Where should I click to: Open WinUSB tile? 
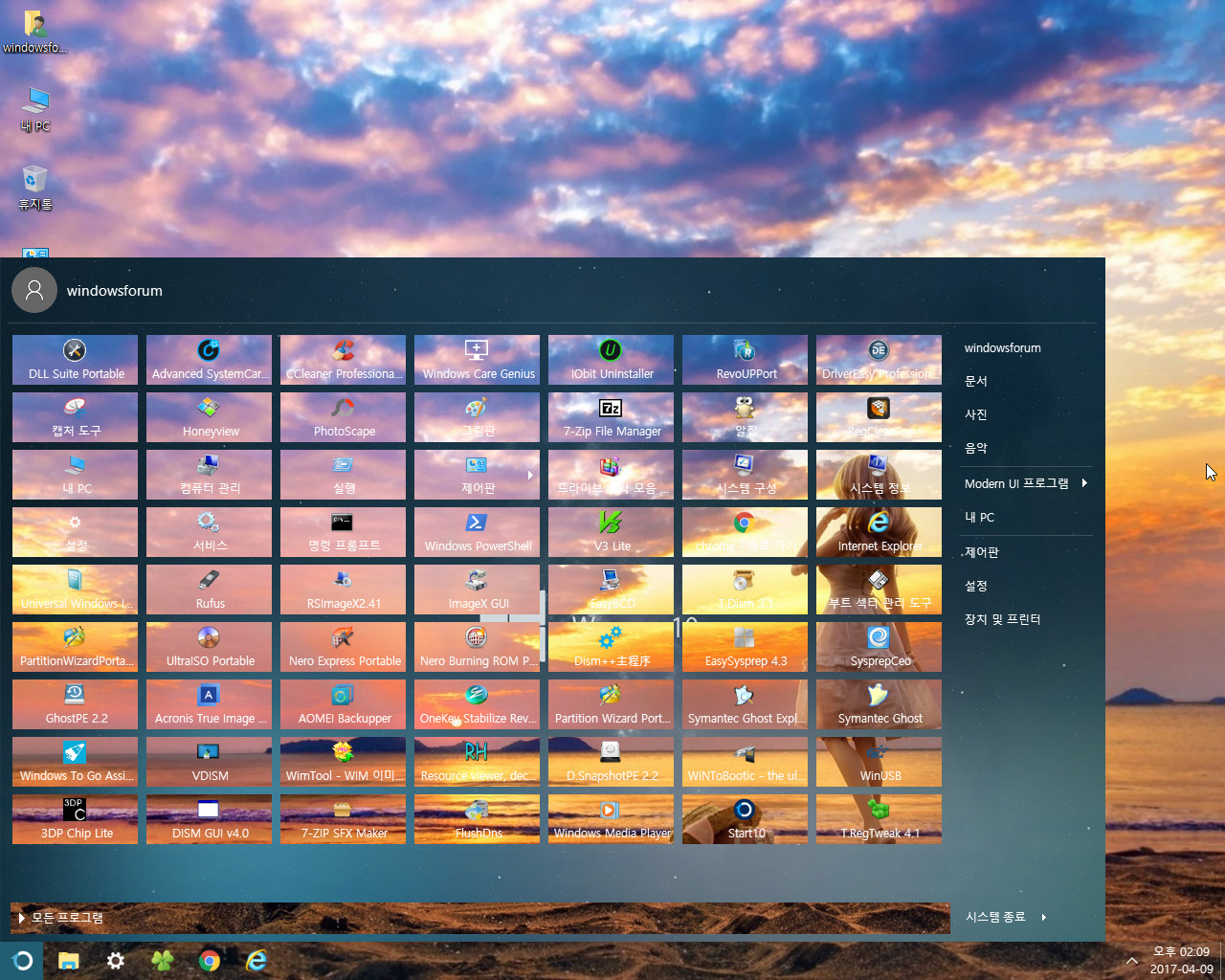pyautogui.click(x=879, y=762)
